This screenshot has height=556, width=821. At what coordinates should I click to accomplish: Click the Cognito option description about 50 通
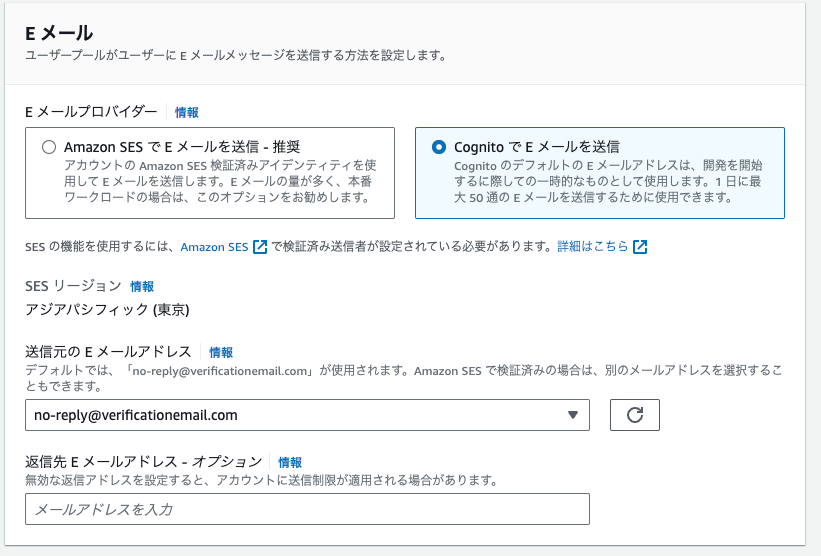(608, 182)
